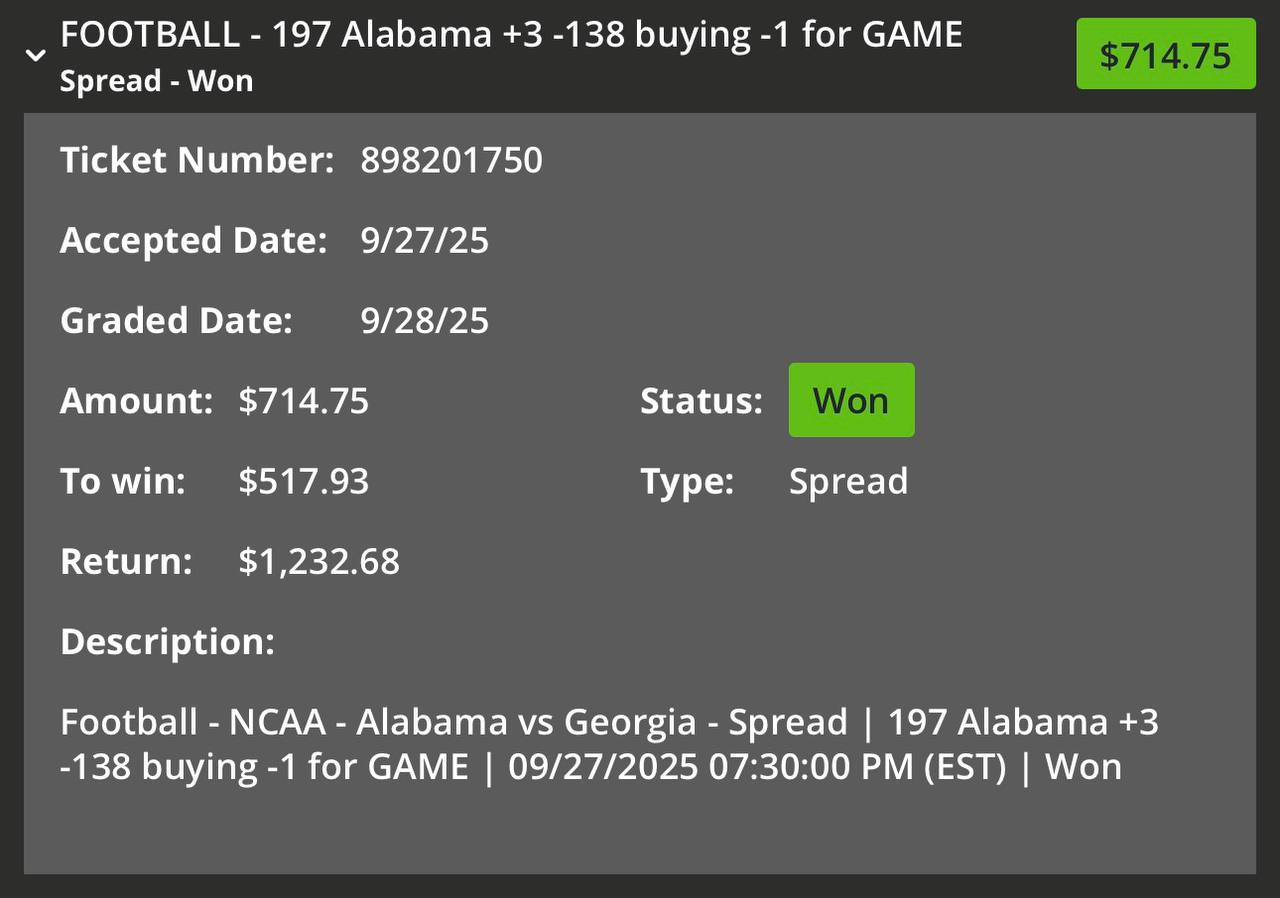
Task: Collapse the bet ticket with the chevron
Action: tap(36, 56)
